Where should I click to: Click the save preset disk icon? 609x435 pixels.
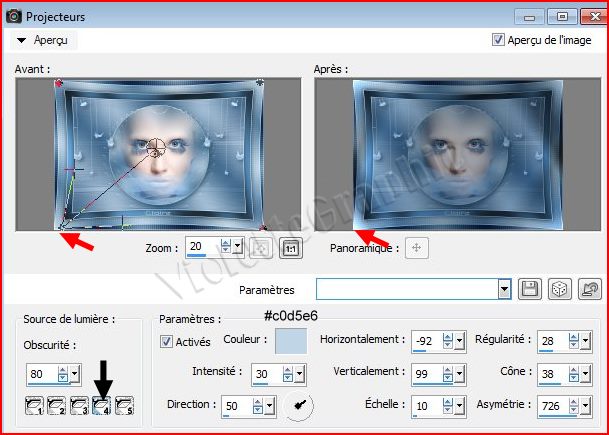pyautogui.click(x=530, y=289)
